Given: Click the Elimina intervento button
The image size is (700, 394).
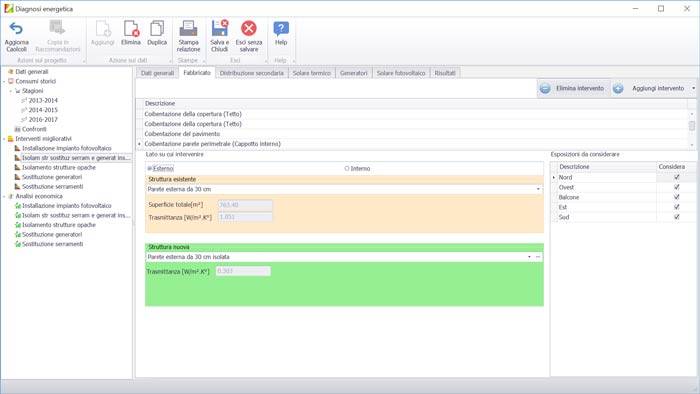Looking at the screenshot, I should pyautogui.click(x=573, y=88).
